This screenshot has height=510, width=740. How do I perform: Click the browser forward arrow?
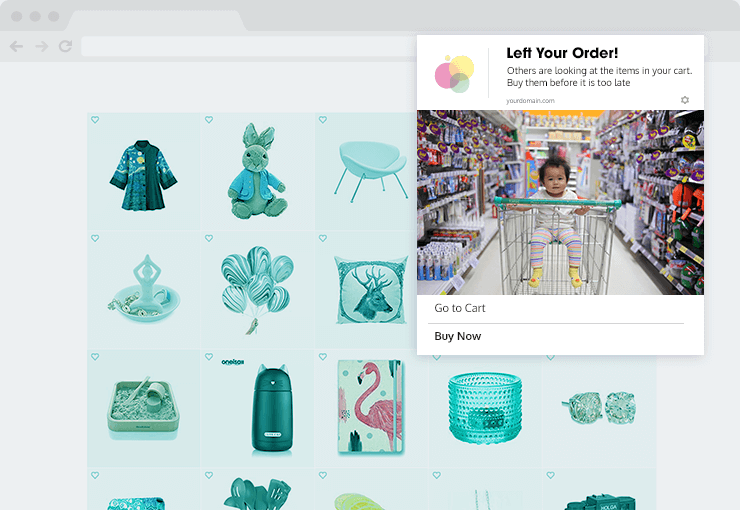coord(42,46)
